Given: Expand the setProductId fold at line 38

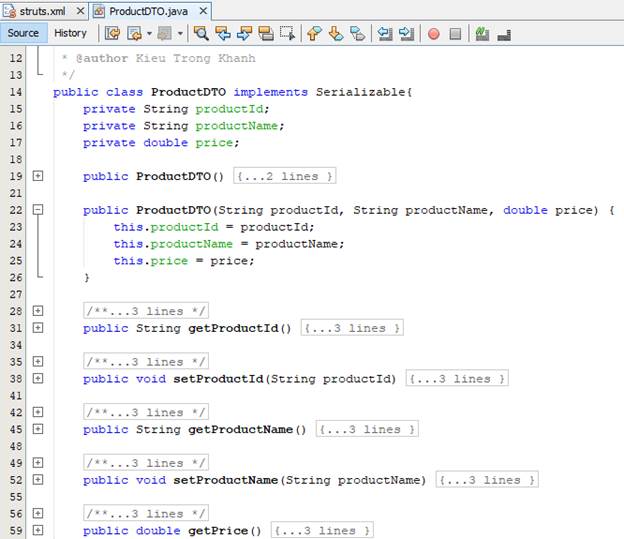Looking at the screenshot, I should click(x=38, y=378).
